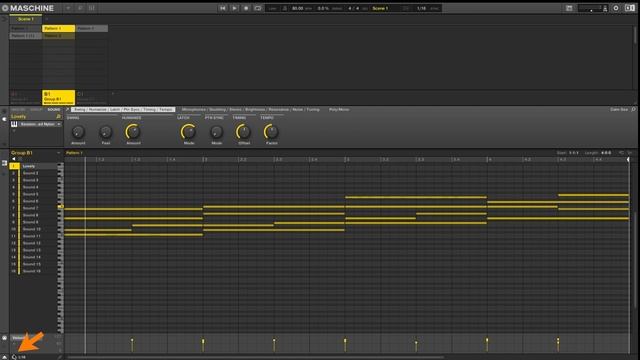Switch to the GROUP tab
The image size is (640, 360).
36,110
